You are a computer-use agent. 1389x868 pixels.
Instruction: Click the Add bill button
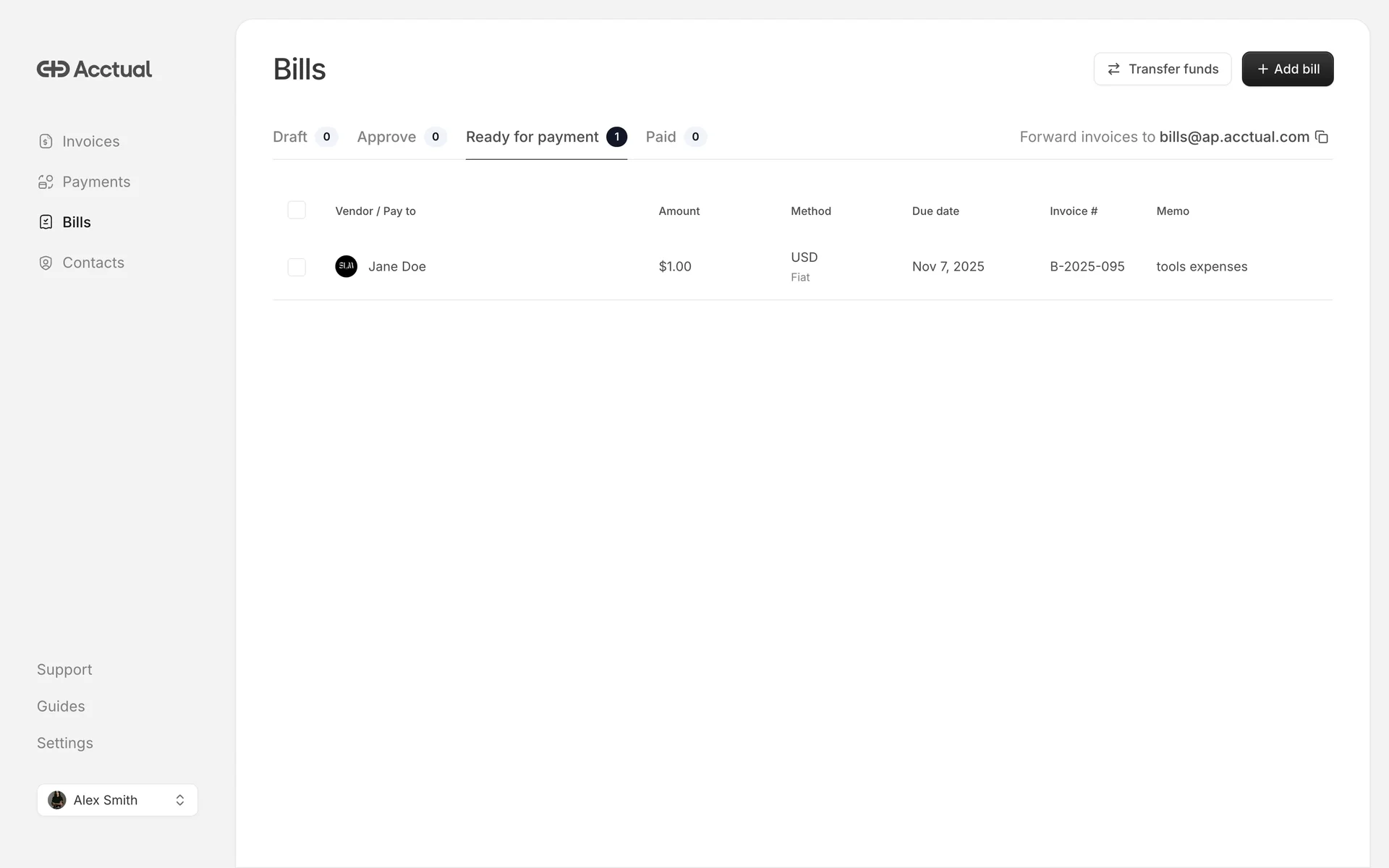pos(1287,69)
